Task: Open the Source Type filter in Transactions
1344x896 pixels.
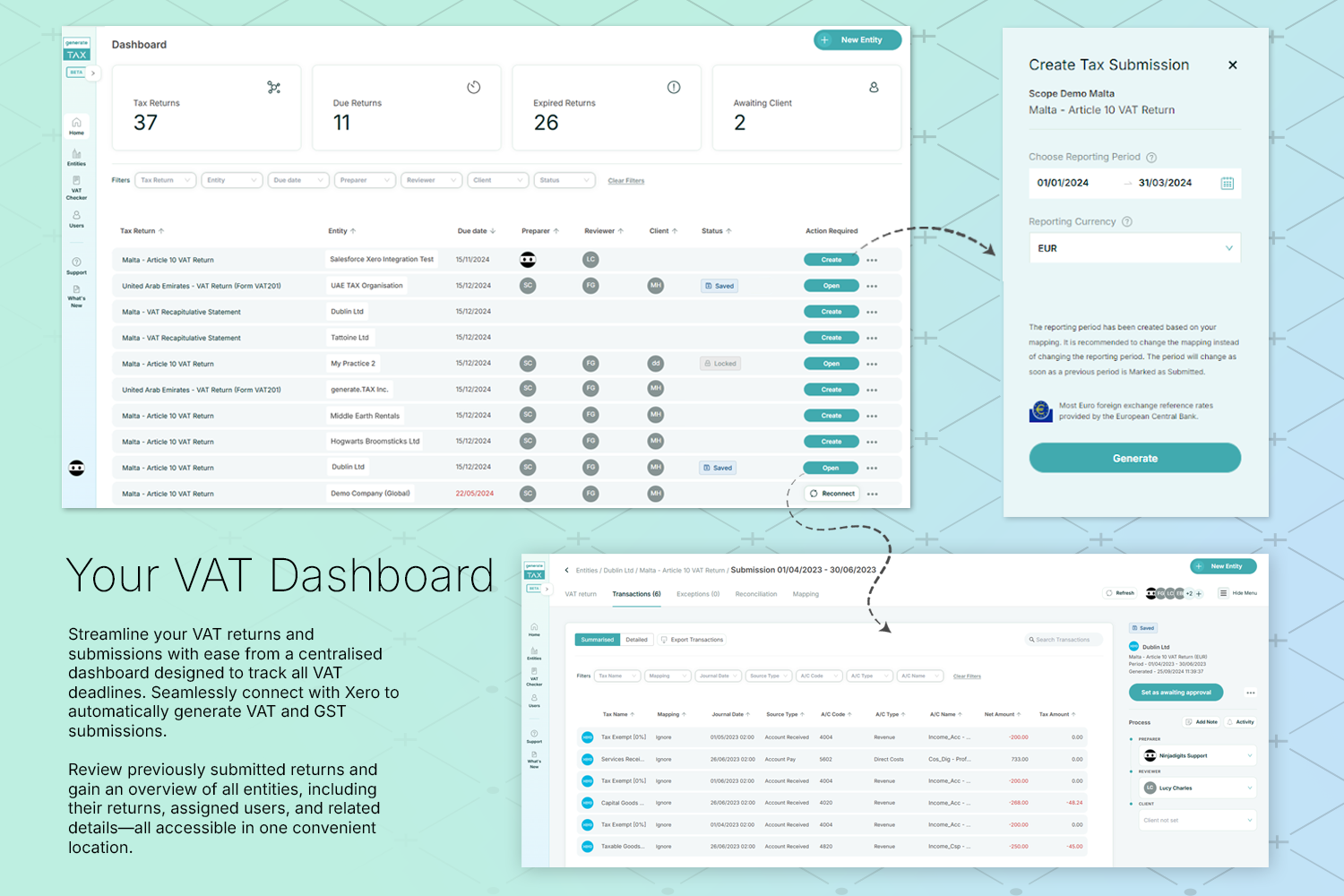Action: pyautogui.click(x=768, y=676)
